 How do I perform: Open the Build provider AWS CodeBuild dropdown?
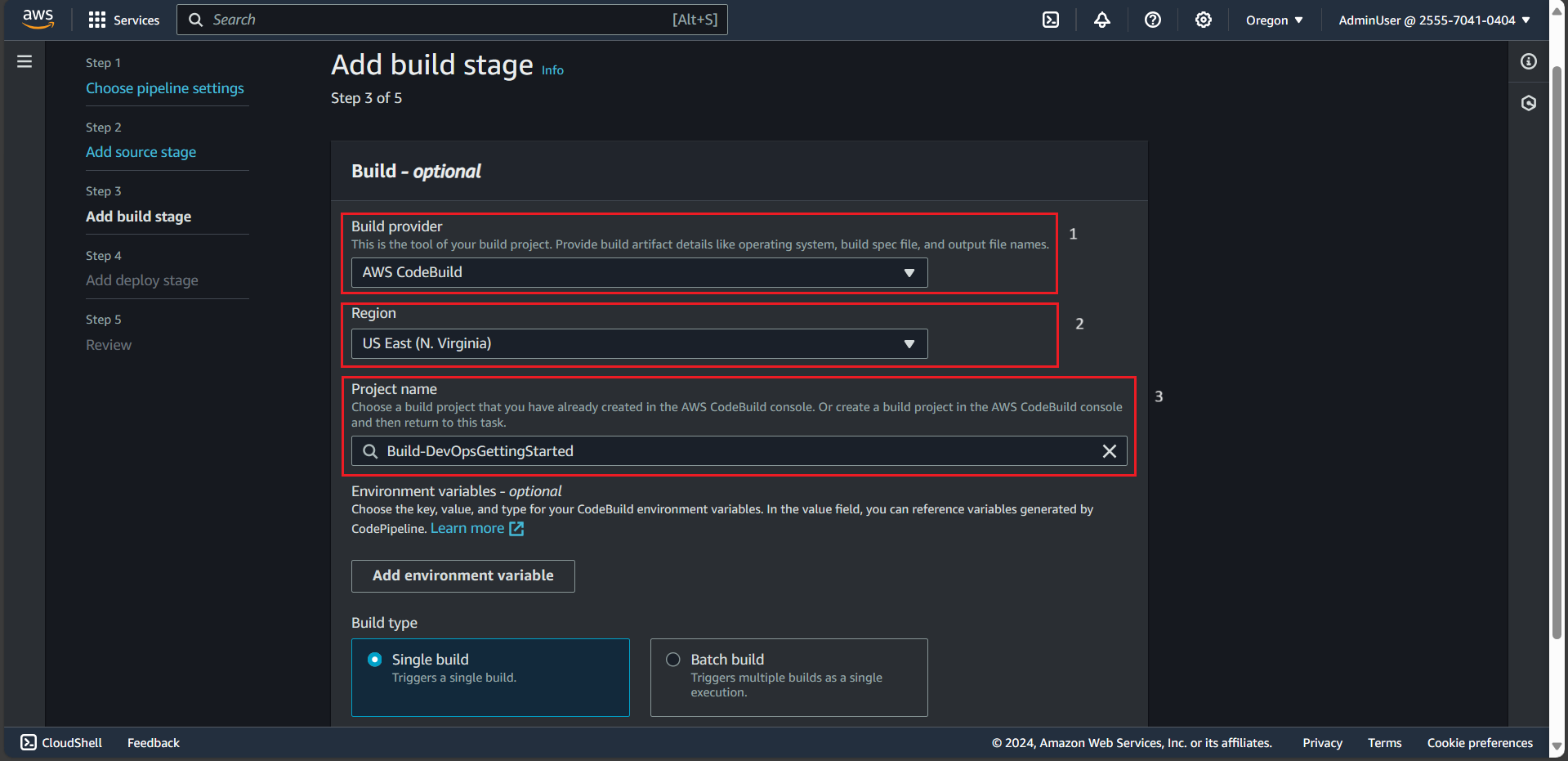coord(640,273)
